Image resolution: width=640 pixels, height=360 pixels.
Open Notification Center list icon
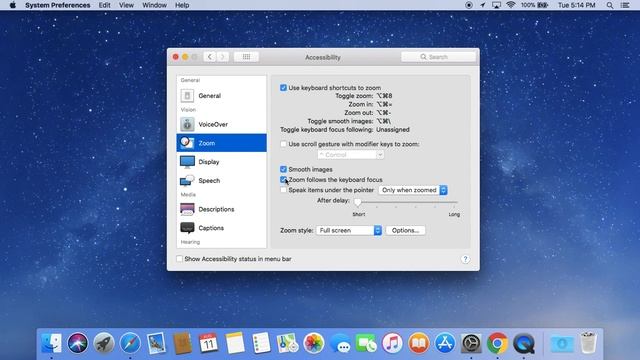625,5
